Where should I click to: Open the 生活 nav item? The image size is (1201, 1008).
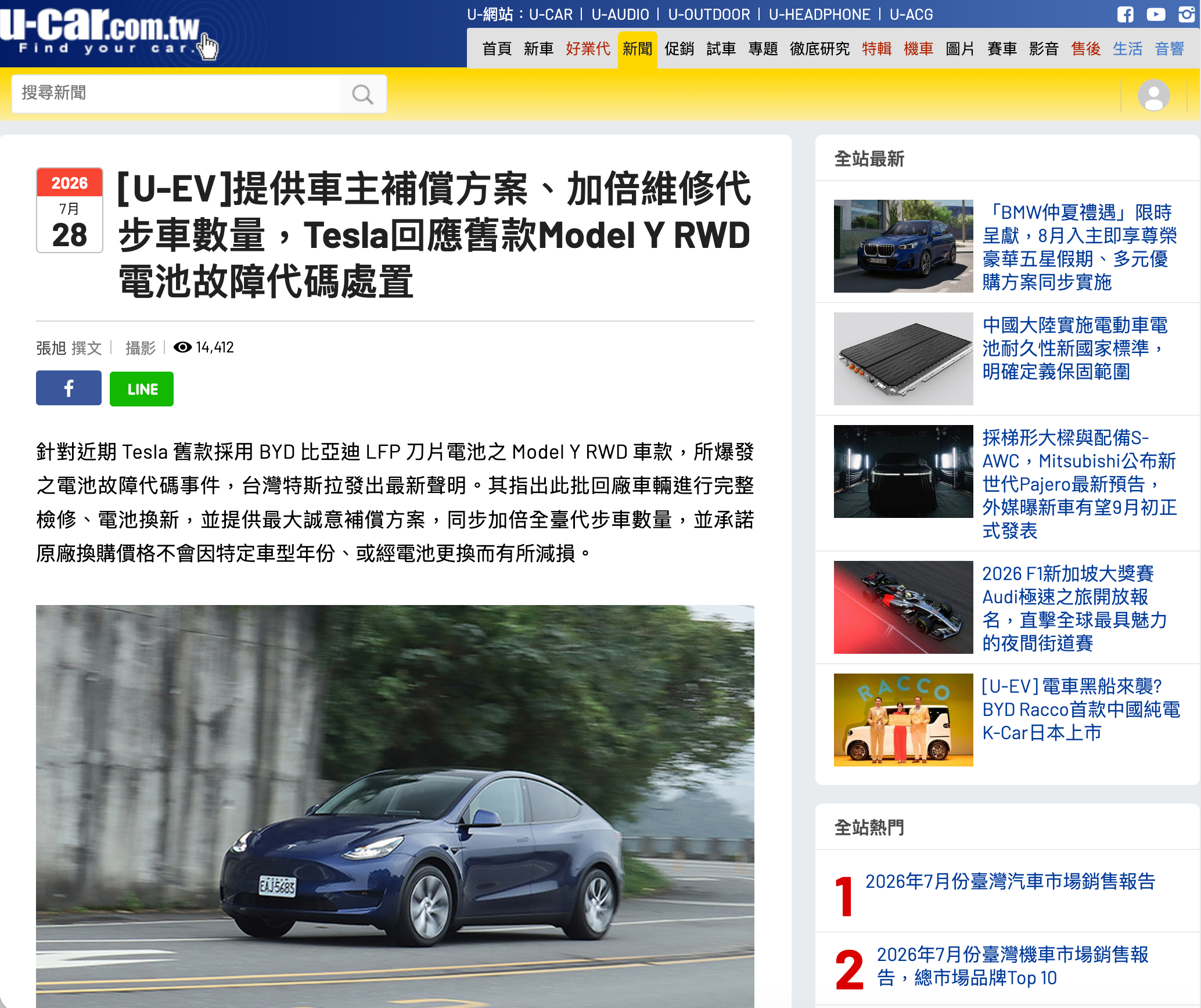pos(1127,49)
